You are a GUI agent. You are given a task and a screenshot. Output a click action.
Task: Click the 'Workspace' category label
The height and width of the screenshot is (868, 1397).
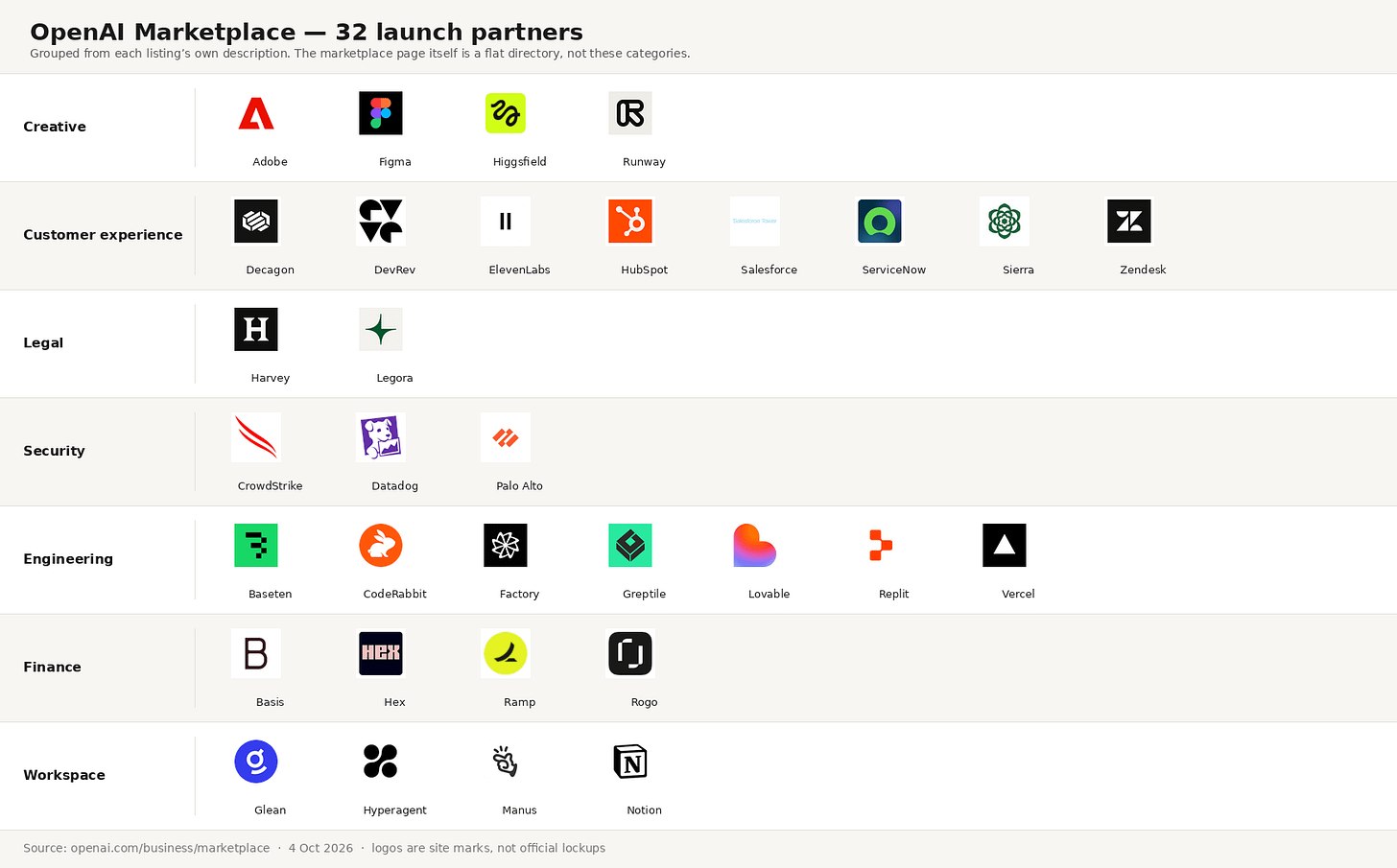coord(64,775)
